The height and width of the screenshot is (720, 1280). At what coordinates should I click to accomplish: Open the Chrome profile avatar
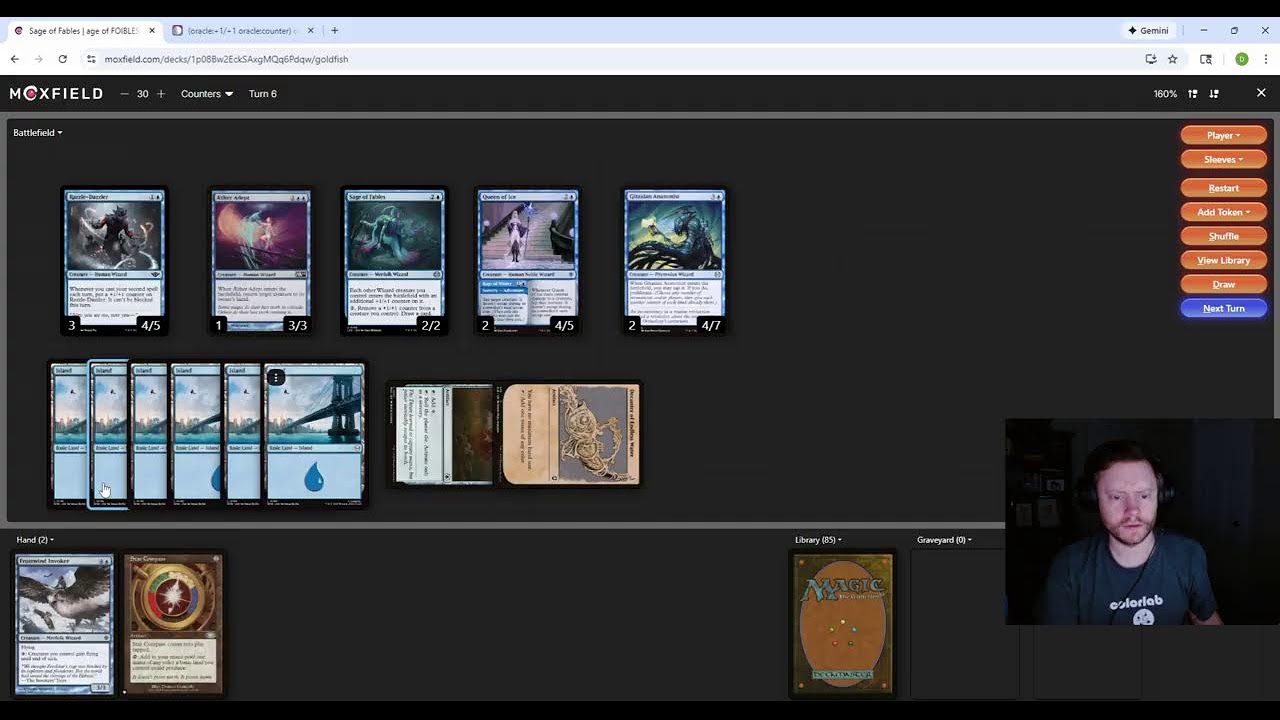point(1241,59)
